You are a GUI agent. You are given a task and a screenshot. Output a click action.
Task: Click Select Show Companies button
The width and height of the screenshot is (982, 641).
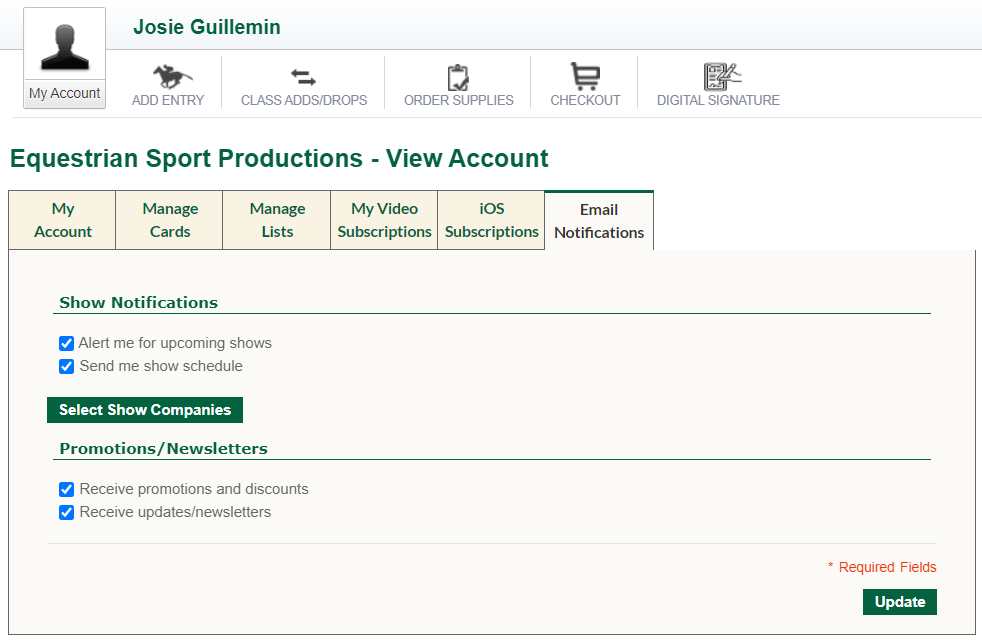[x=145, y=410]
